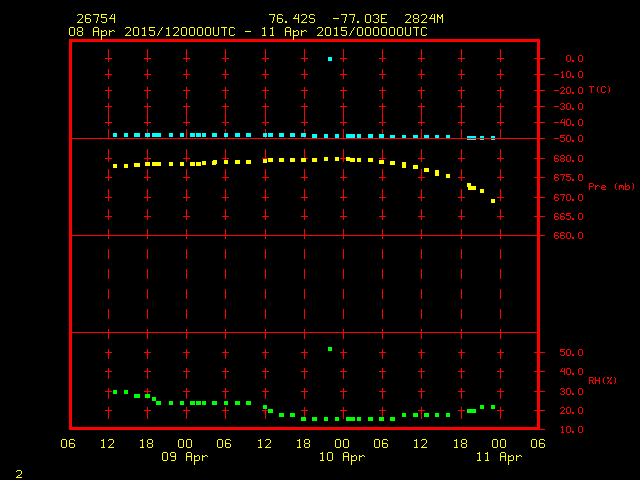Click the first green humidity point near 30.0
This screenshot has width=640, height=480.
point(115,392)
